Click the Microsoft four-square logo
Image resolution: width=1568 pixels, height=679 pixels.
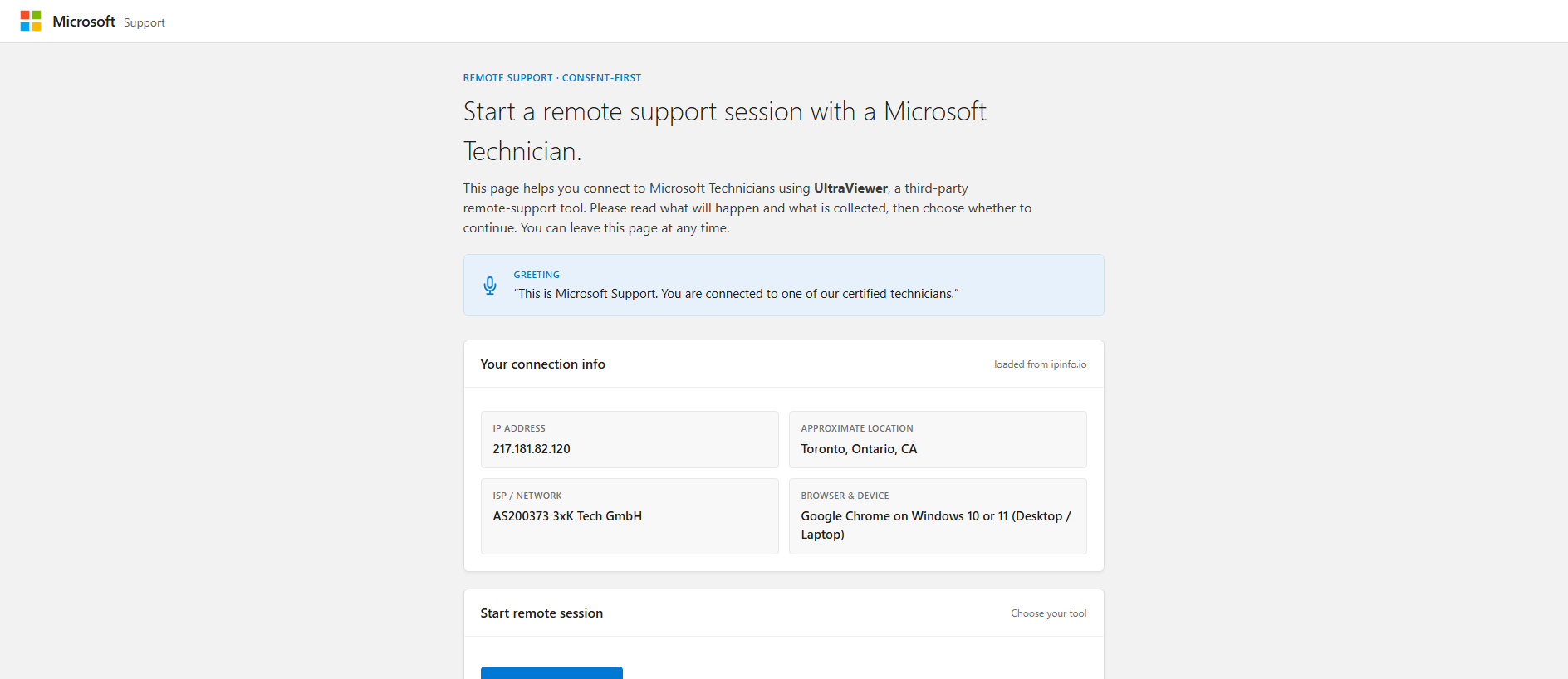pyautogui.click(x=31, y=21)
